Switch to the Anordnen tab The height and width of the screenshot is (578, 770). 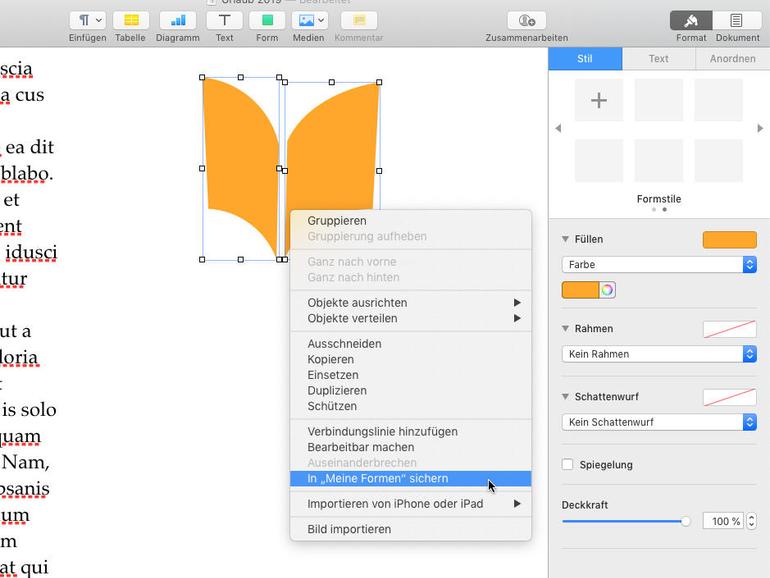(733, 59)
